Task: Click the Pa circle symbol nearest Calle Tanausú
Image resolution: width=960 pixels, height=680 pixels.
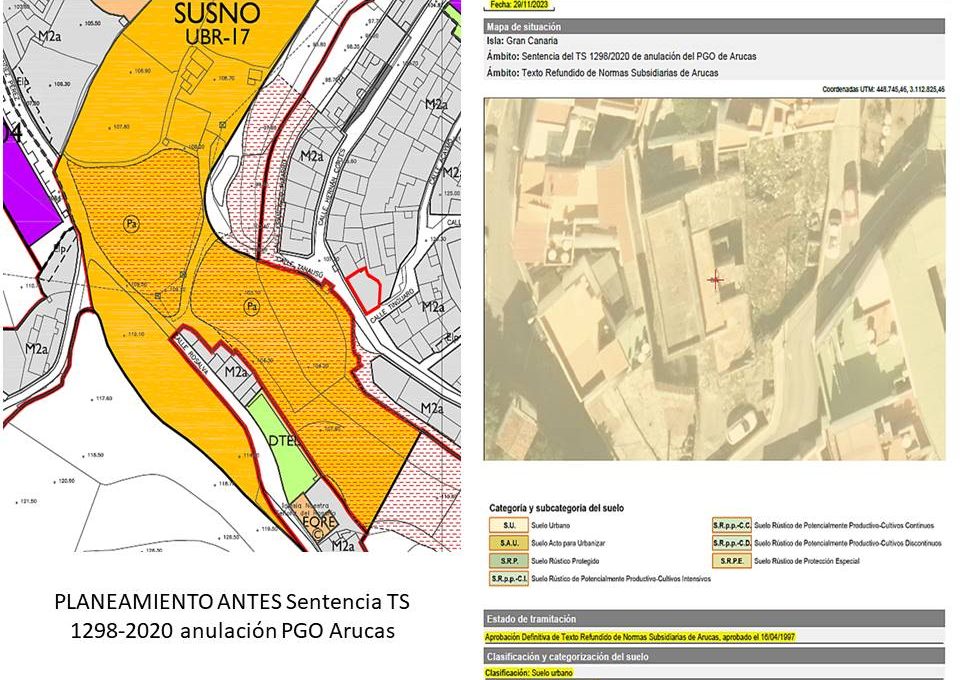Action: point(252,305)
